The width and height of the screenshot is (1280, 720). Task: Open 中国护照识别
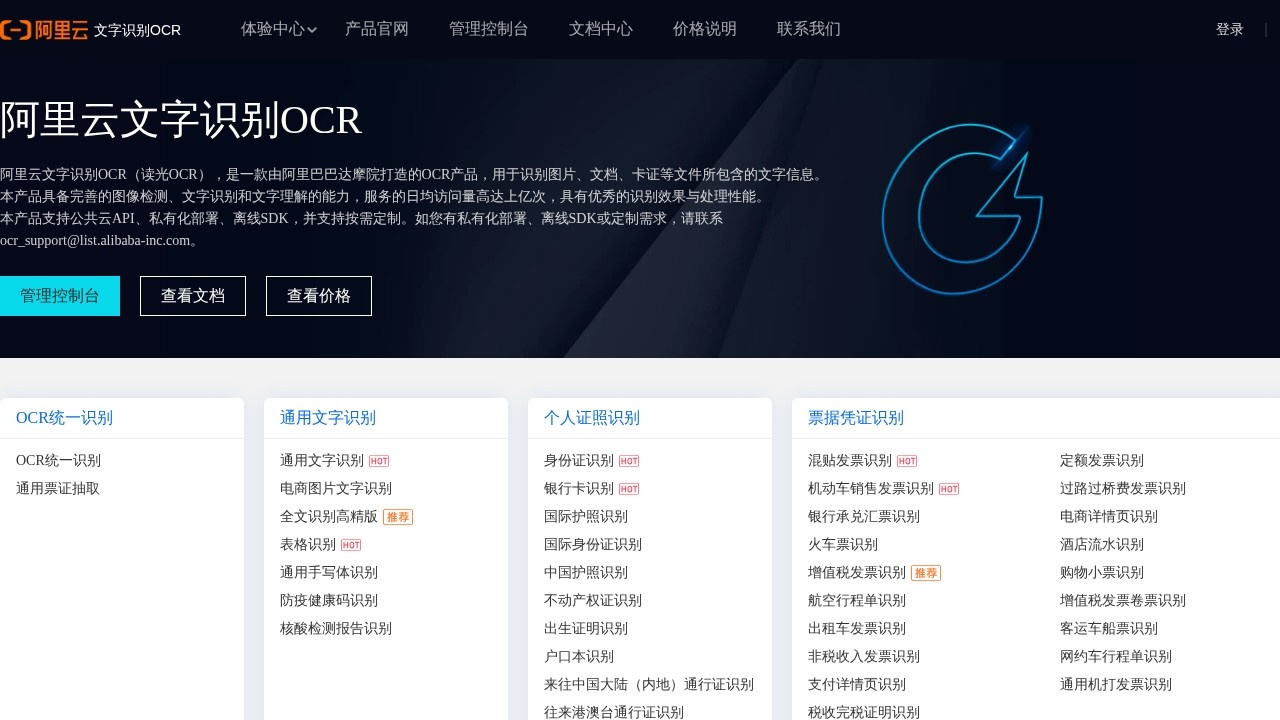(x=586, y=573)
